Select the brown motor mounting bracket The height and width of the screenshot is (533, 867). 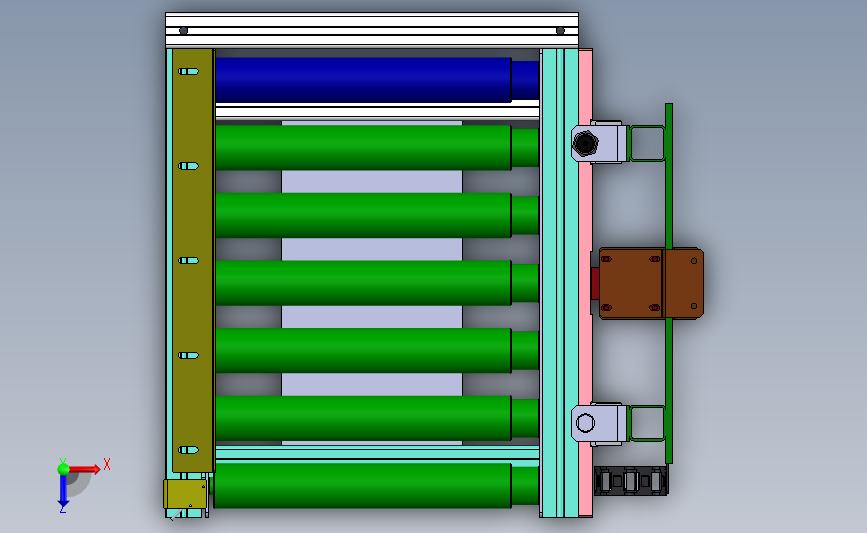click(651, 283)
